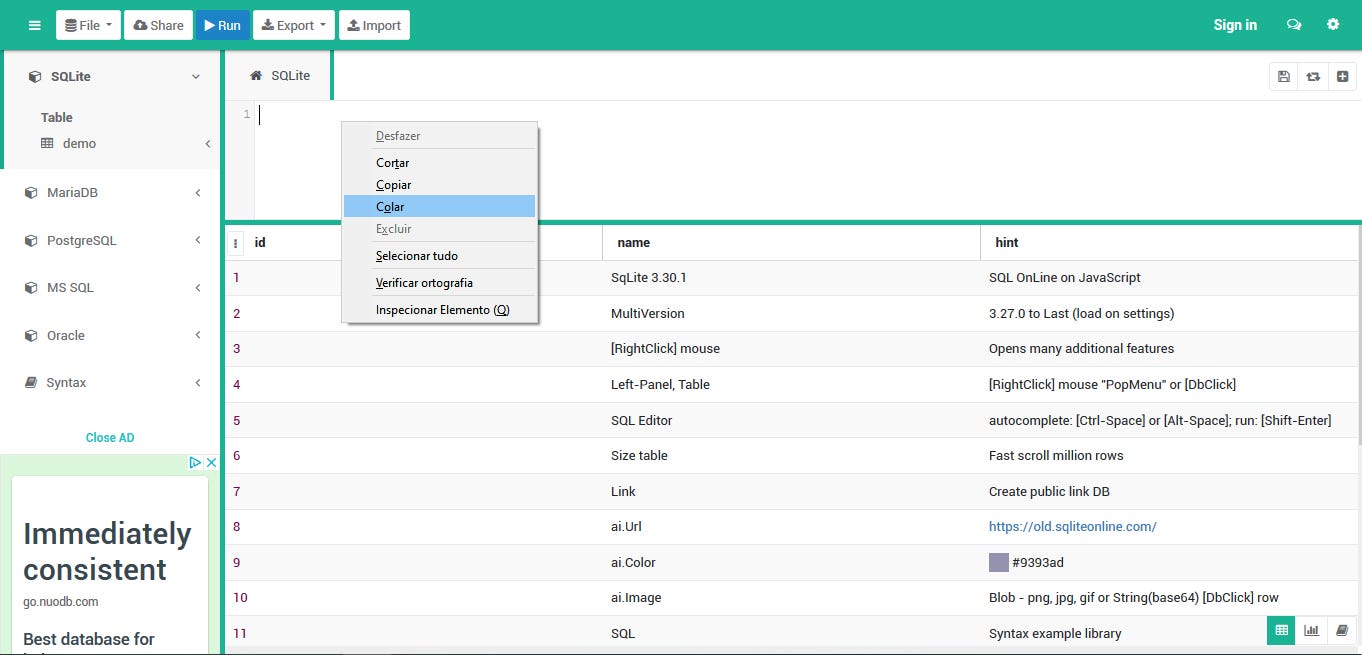This screenshot has height=655, width=1362.
Task: Click the demo table grid icon
Action: [x=47, y=143]
